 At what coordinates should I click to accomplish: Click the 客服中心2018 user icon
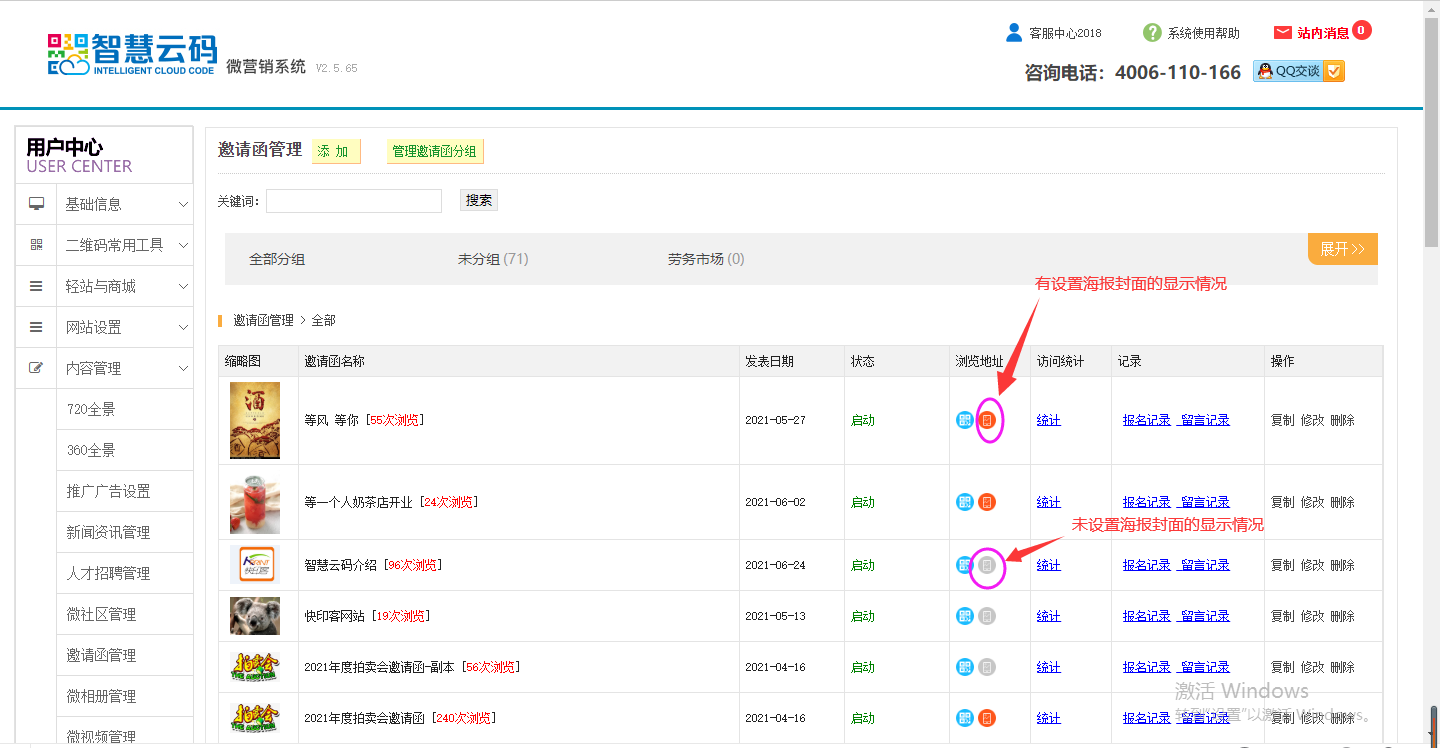pyautogui.click(x=1014, y=33)
